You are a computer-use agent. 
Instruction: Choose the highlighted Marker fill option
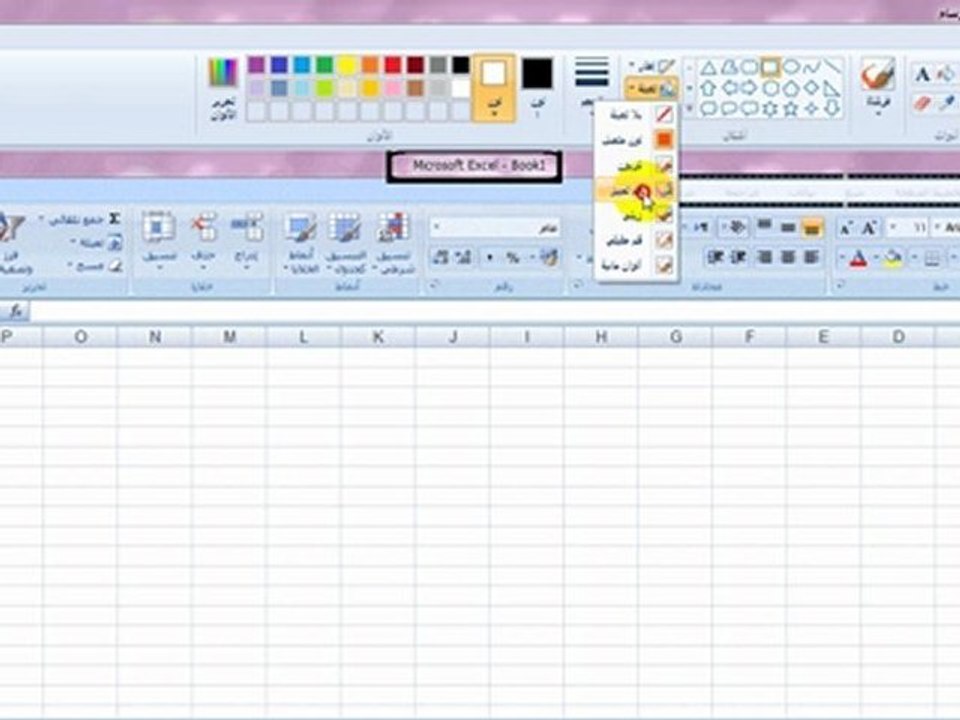(x=637, y=191)
